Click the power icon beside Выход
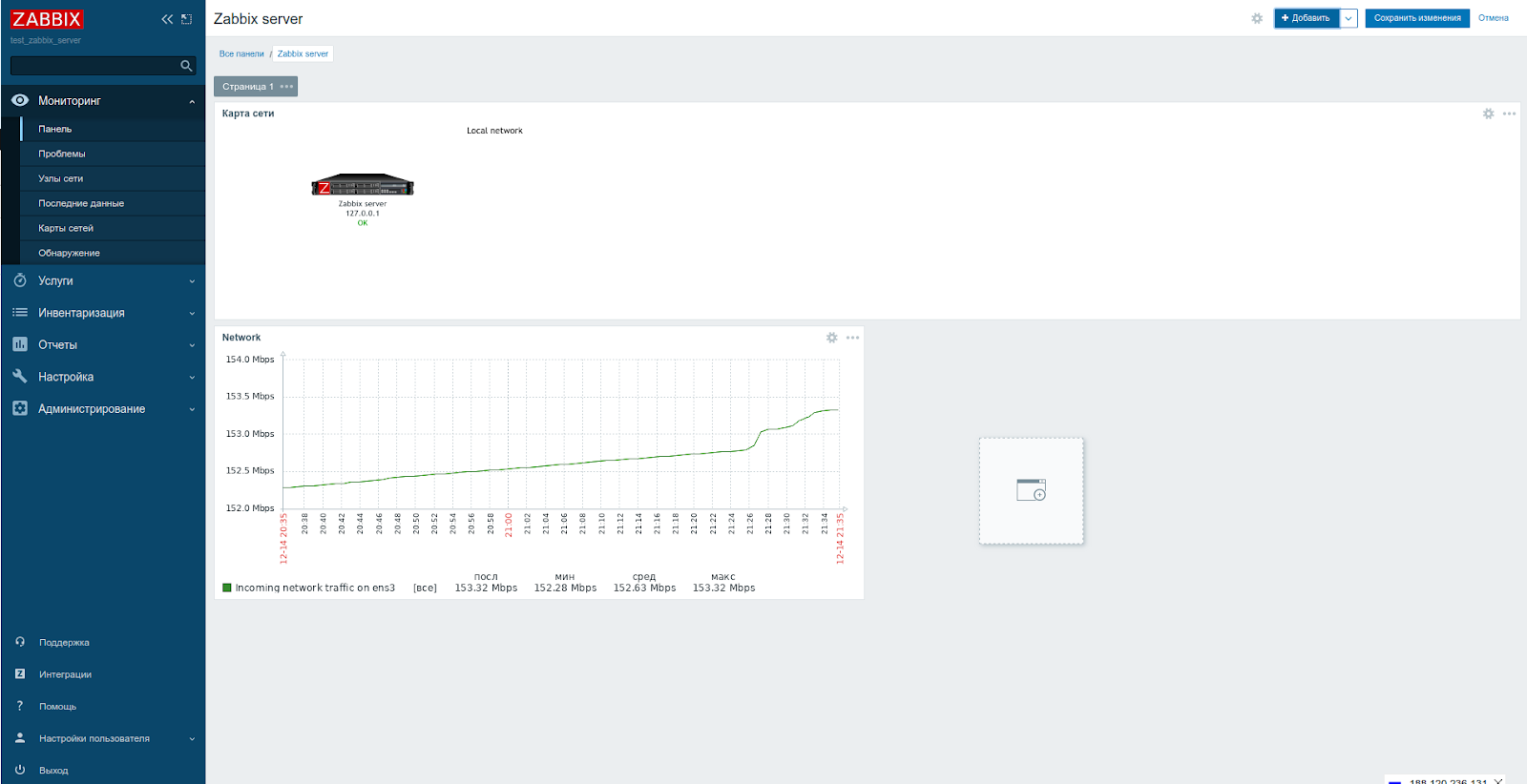Screen dimensions: 1527x784 click(20, 770)
